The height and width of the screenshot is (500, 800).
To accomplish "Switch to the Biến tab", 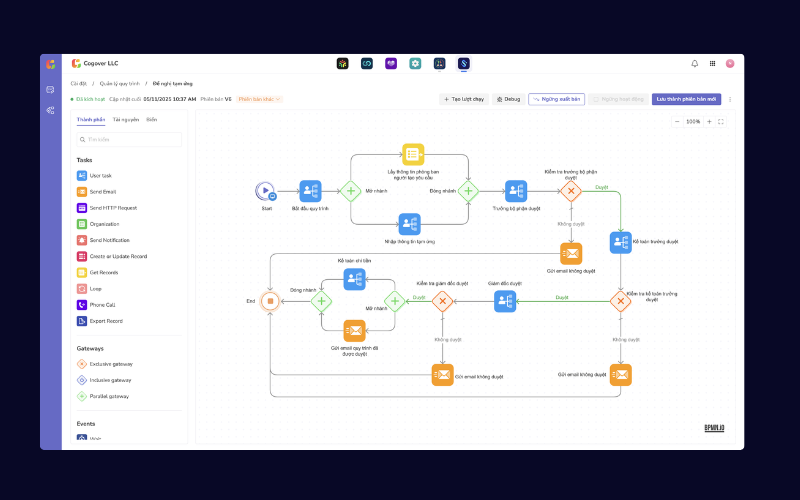I will [x=152, y=120].
